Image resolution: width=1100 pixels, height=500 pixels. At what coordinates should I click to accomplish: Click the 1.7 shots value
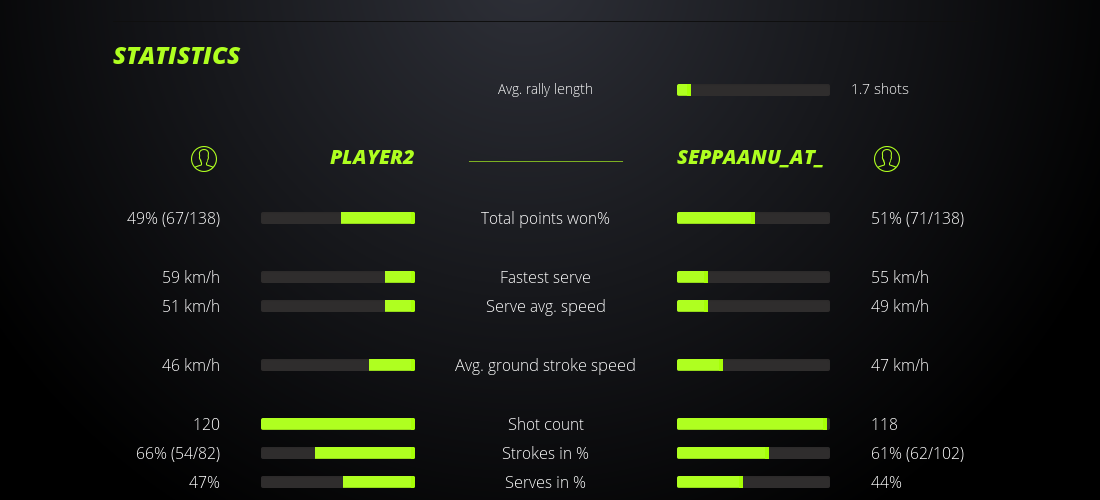pyautogui.click(x=880, y=89)
